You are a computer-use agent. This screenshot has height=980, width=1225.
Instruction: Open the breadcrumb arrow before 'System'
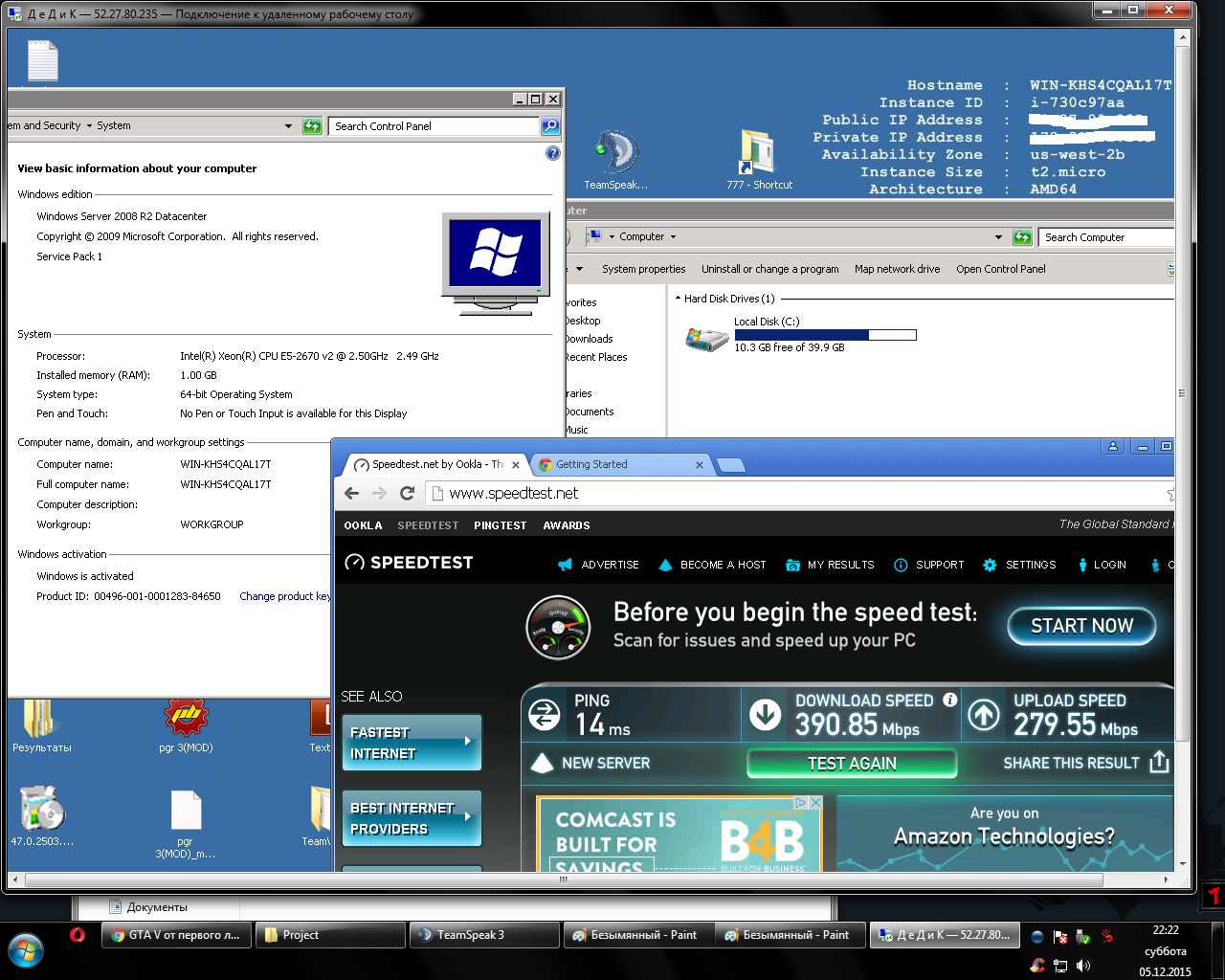89,125
